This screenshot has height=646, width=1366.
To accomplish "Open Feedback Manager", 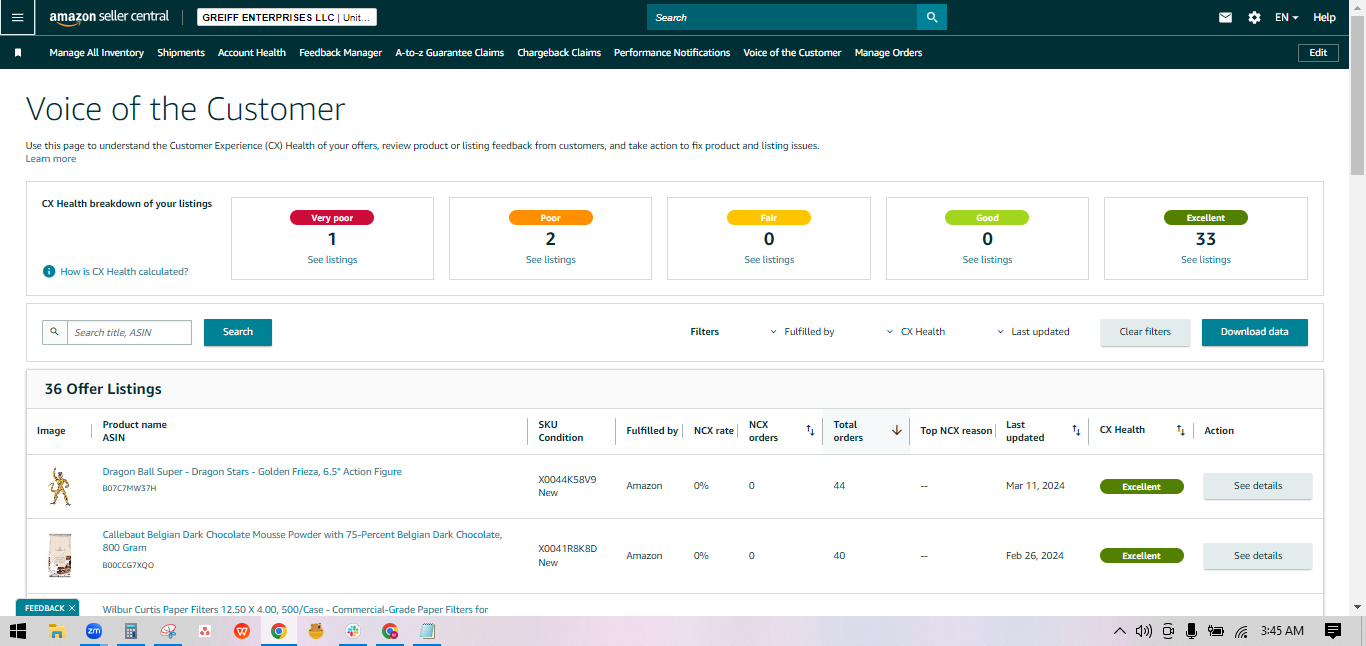I will click(340, 53).
